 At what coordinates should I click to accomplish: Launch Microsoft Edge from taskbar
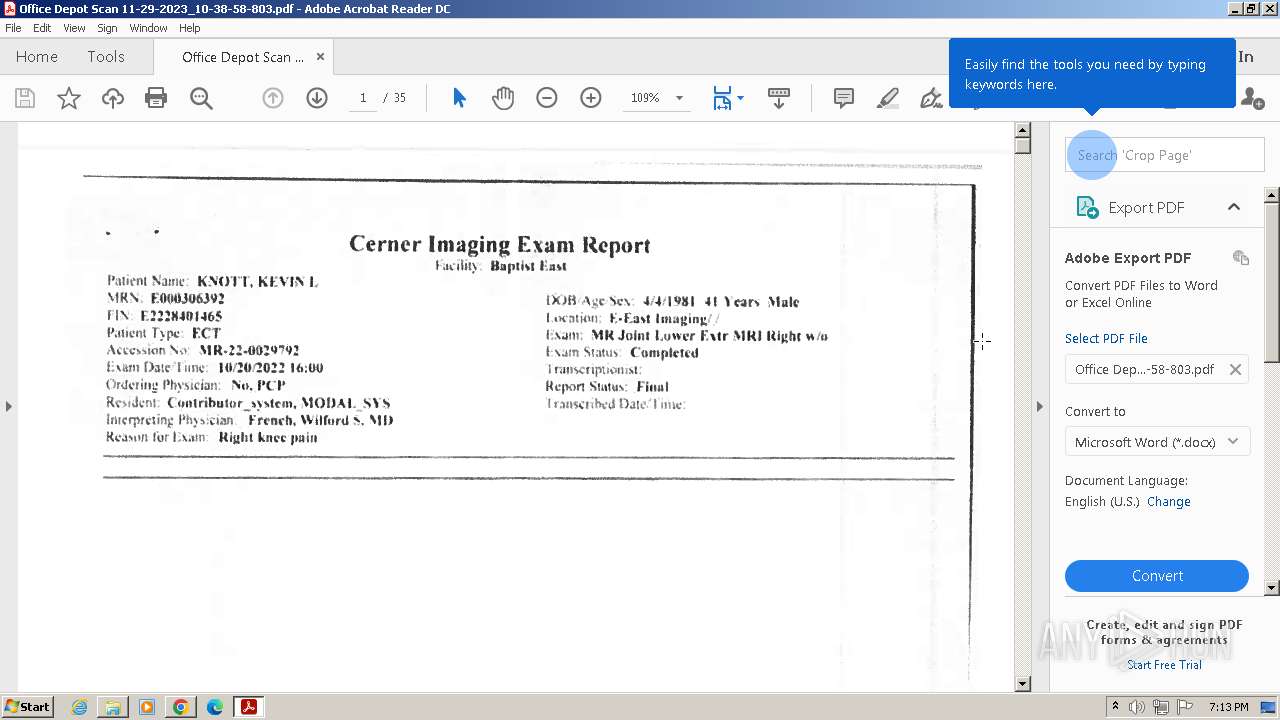[x=215, y=707]
